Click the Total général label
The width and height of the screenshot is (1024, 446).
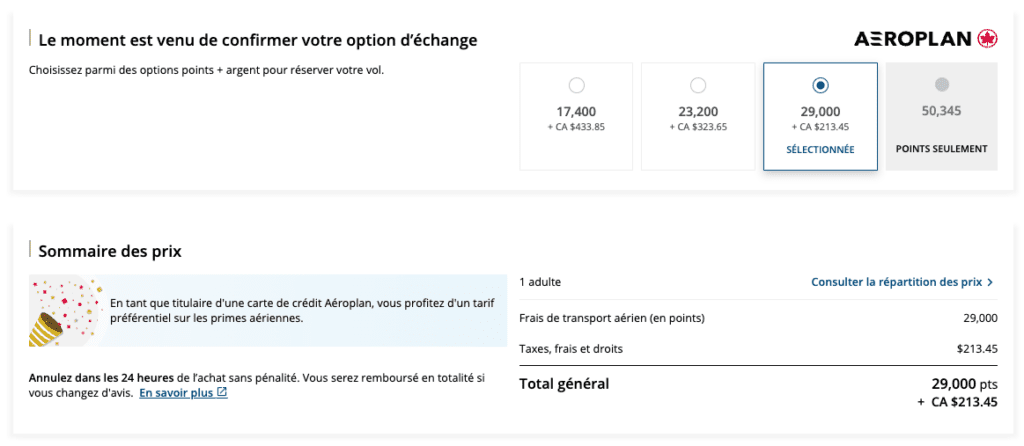(564, 384)
